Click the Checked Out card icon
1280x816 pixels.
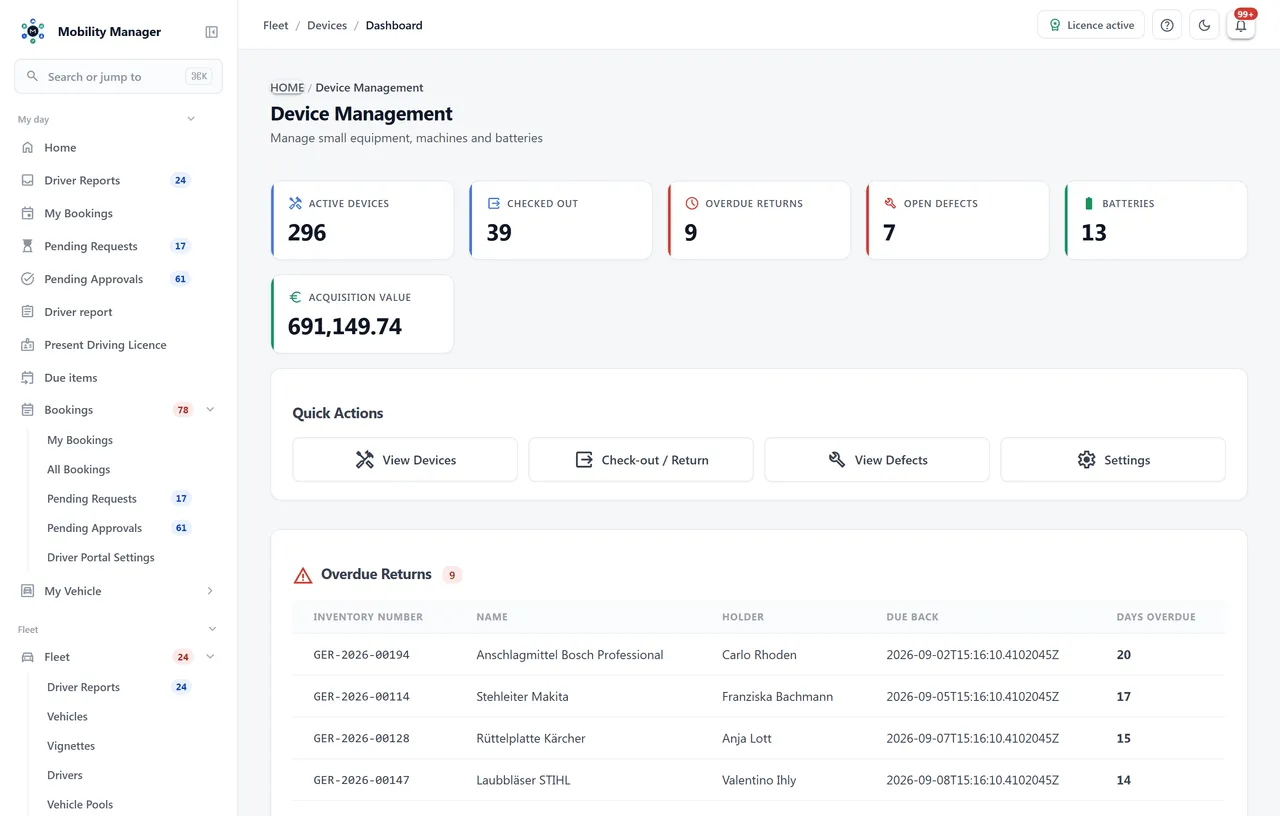(x=493, y=203)
